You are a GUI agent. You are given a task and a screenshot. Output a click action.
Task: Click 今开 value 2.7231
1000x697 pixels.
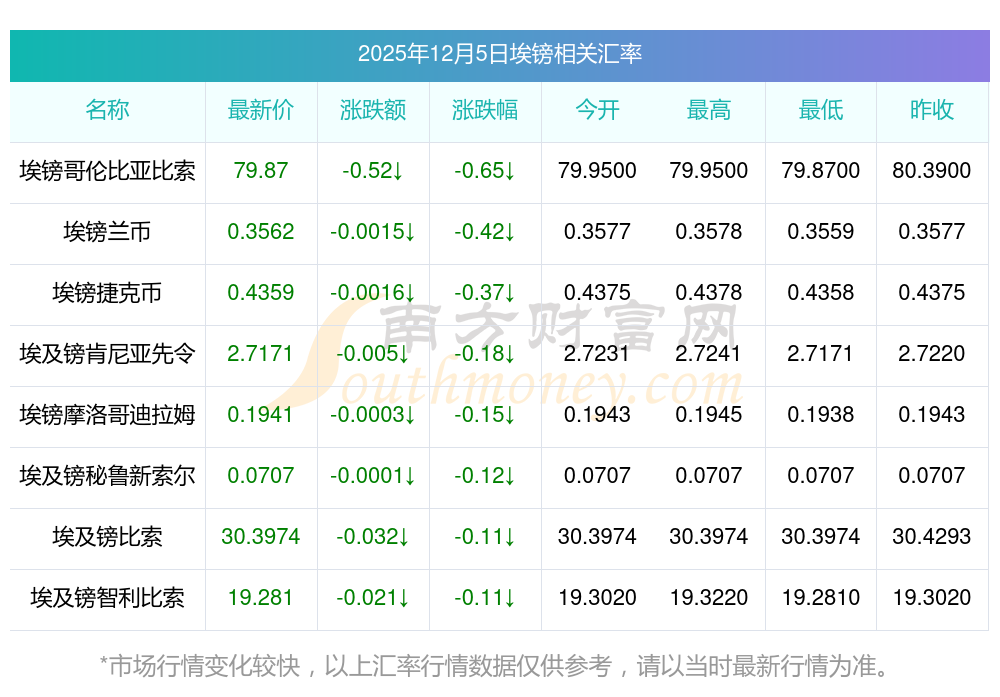tap(597, 354)
